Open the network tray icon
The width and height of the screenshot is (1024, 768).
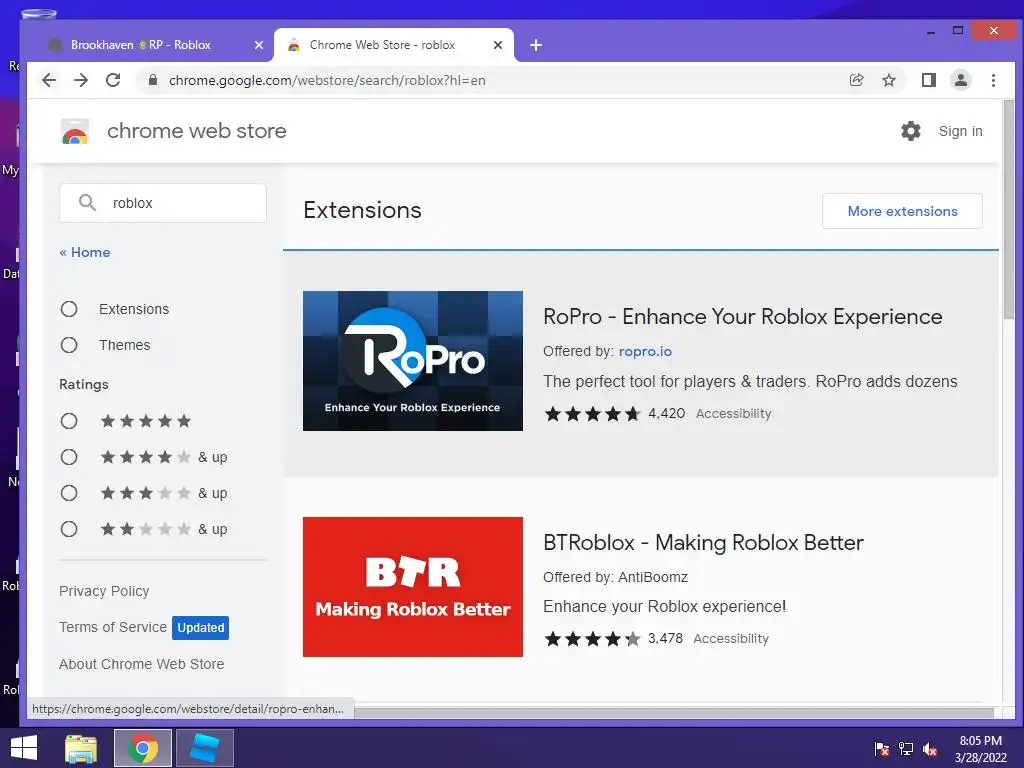point(906,749)
